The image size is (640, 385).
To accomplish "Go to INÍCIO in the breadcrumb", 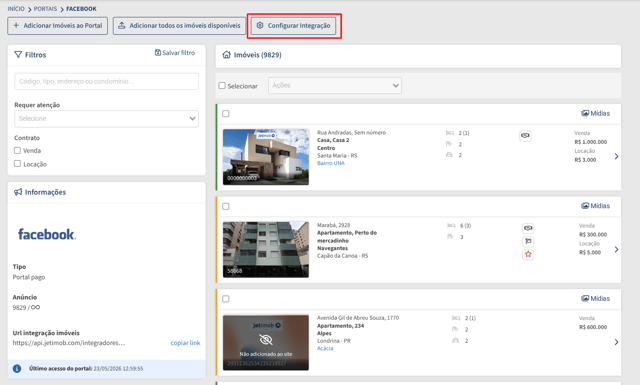I will 16,9.
